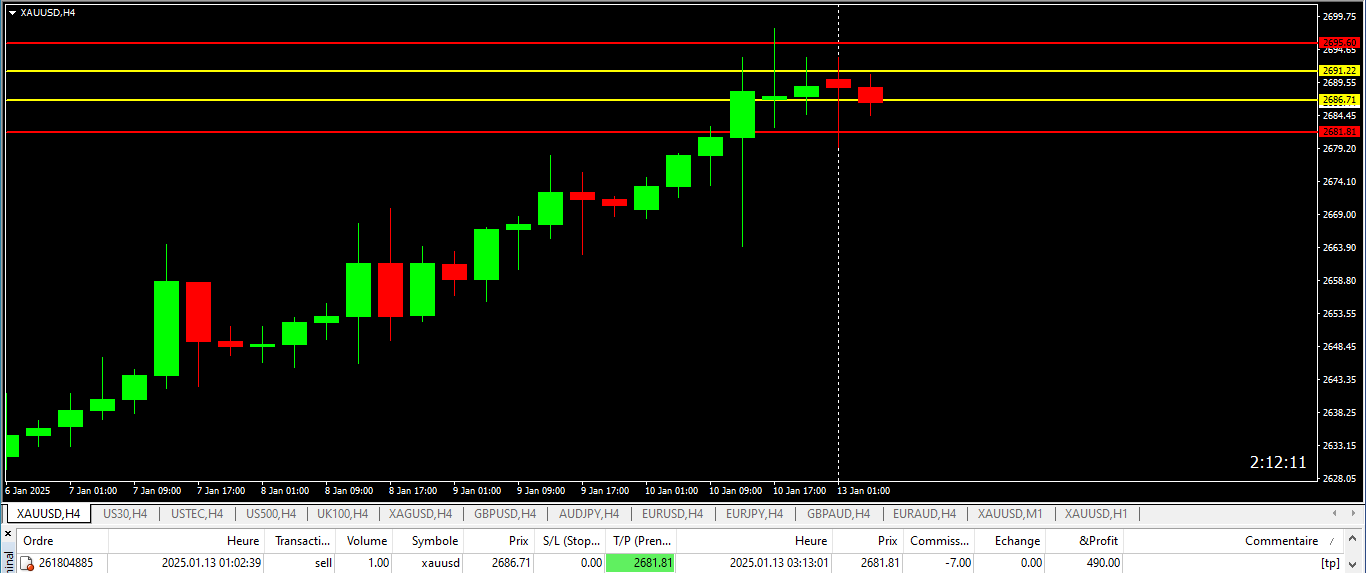Click the S/L (Stop...) column header
1366x573 pixels.
[x=570, y=541]
